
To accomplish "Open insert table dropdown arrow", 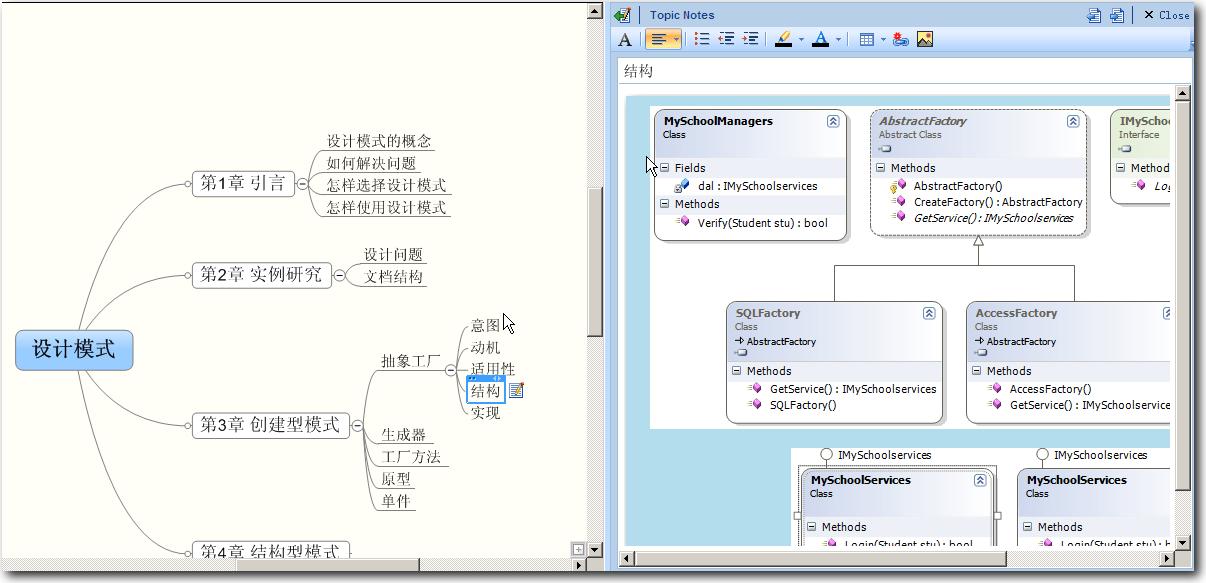I will click(x=883, y=40).
